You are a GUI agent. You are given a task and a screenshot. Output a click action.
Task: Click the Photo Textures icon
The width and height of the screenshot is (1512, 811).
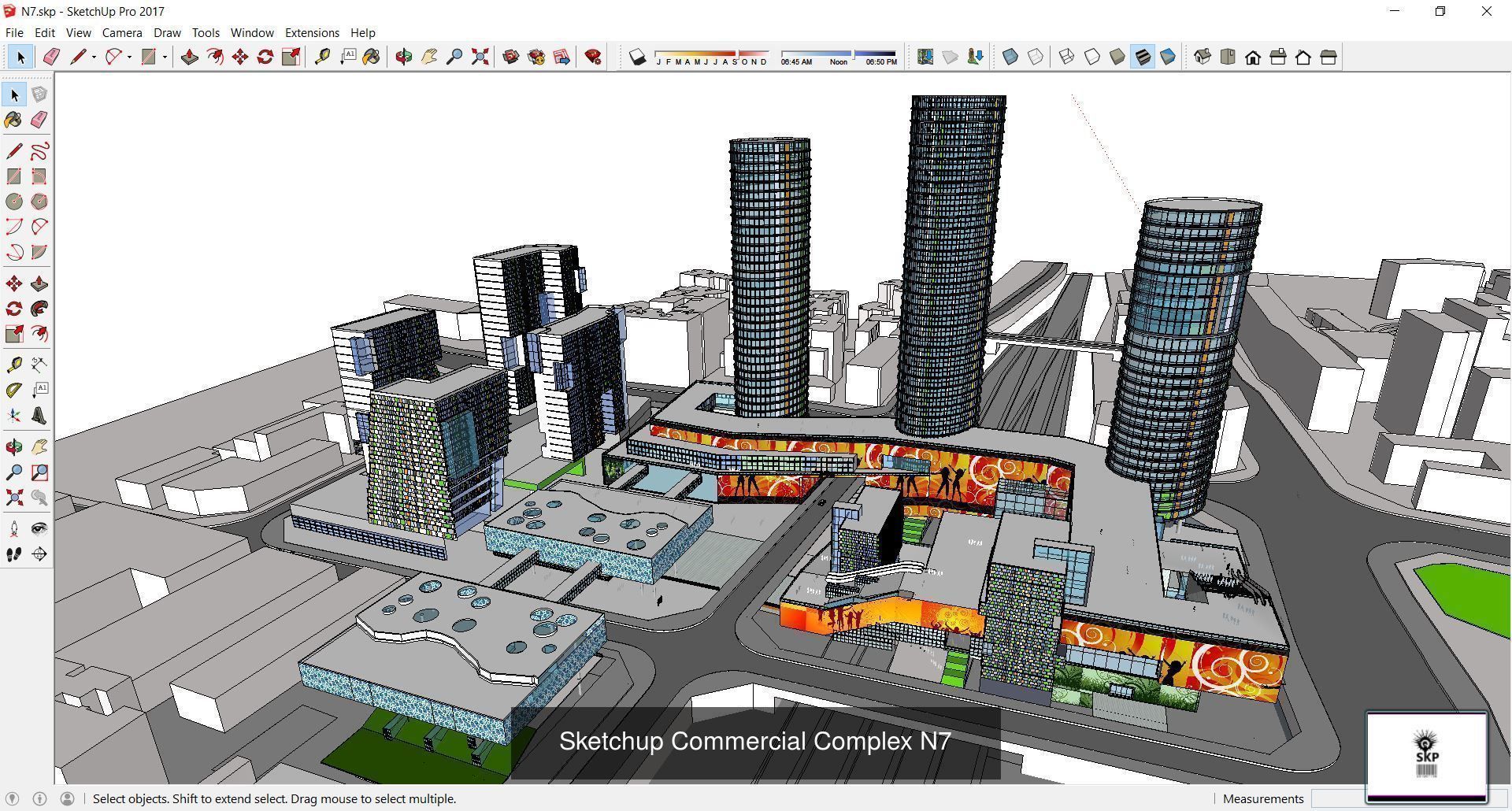pos(976,57)
